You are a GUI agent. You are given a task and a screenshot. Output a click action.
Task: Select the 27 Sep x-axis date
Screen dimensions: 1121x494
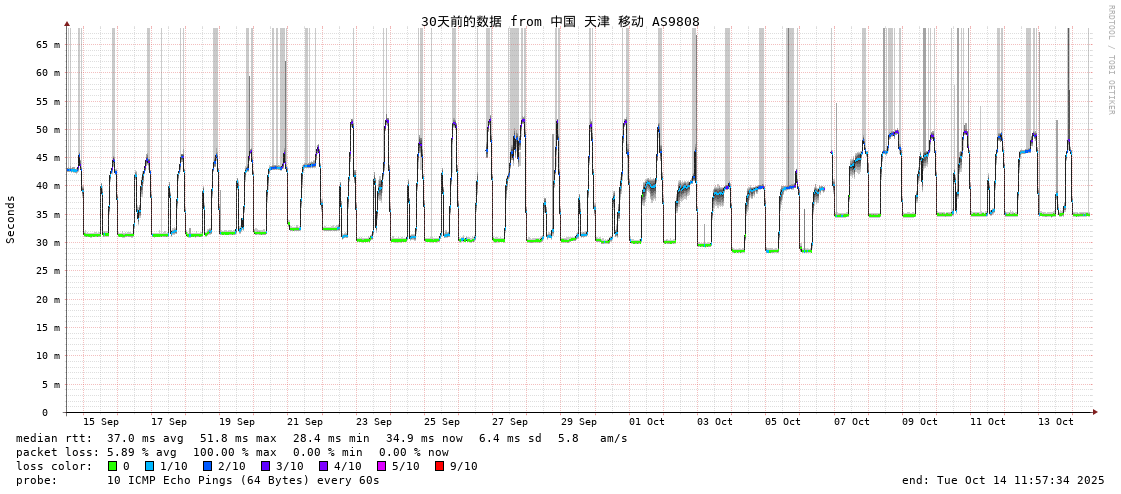pos(510,422)
